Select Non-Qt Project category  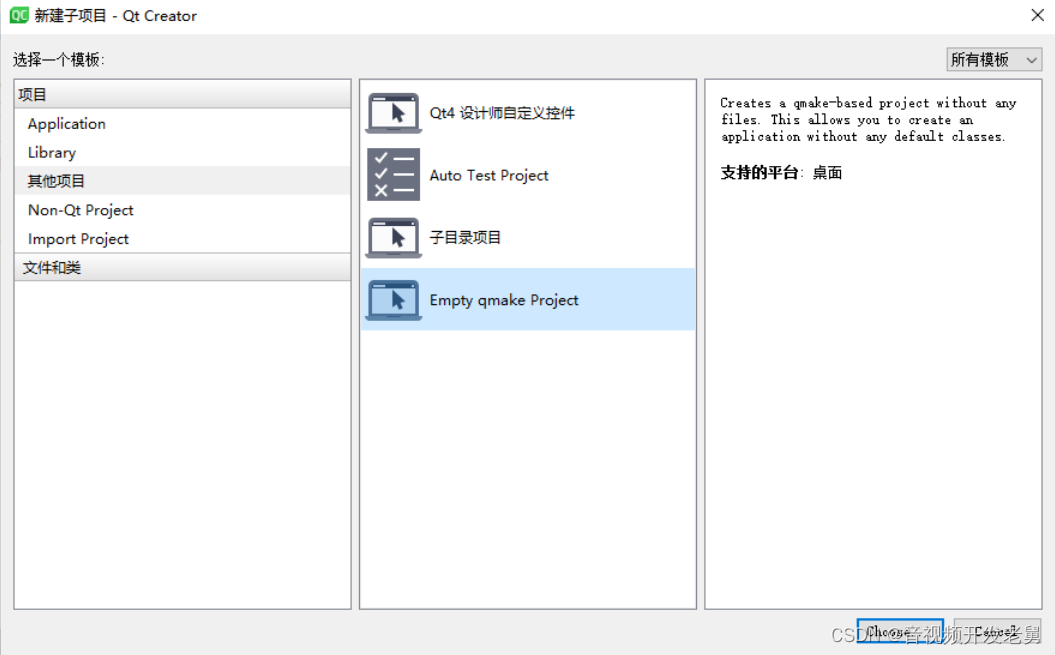click(80, 210)
